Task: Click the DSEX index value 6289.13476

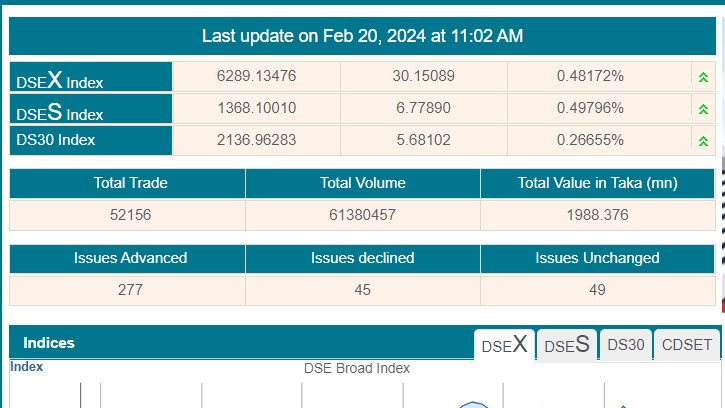Action: click(x=257, y=77)
